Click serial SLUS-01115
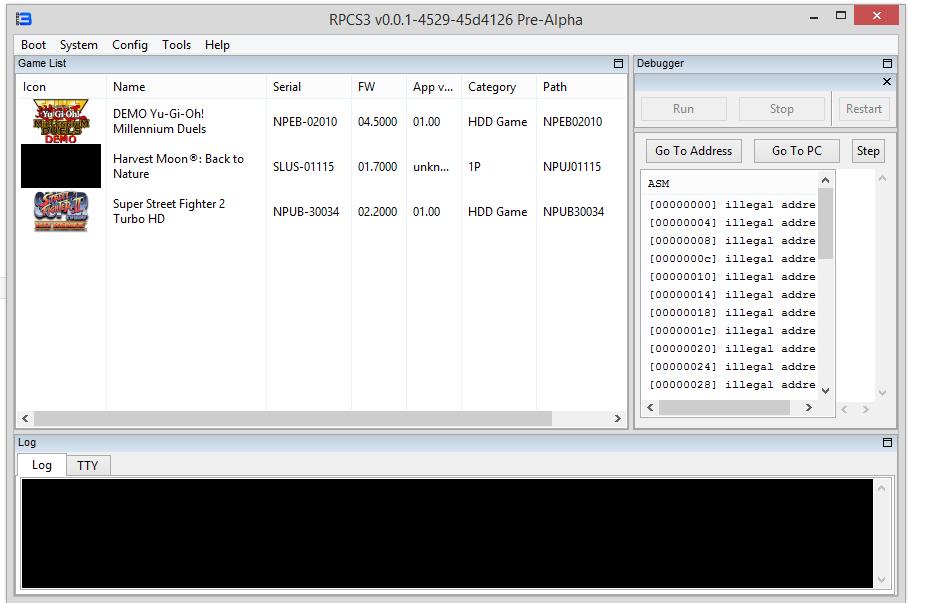 pos(303,167)
